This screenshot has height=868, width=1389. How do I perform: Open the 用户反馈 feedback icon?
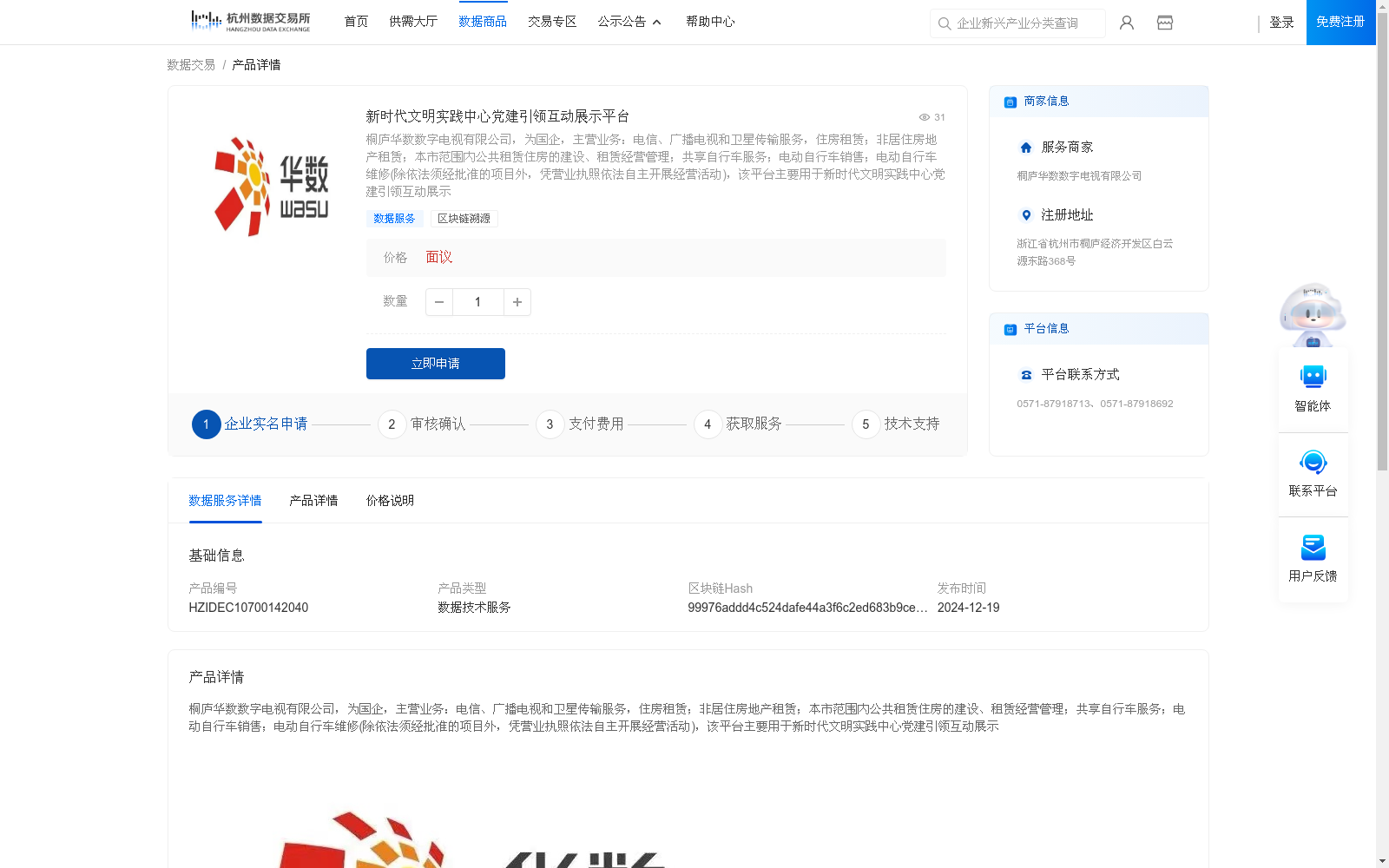(1313, 547)
